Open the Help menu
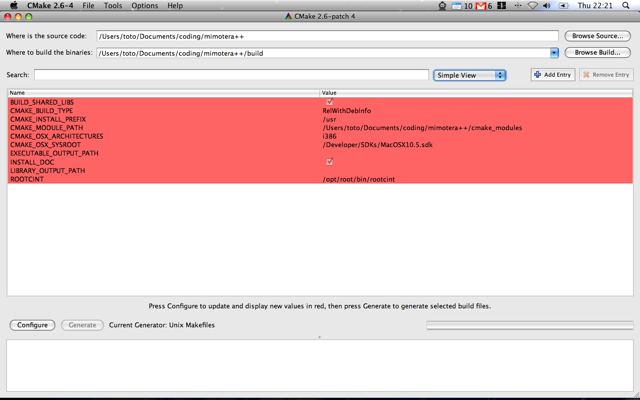This screenshot has width=640, height=400. pos(175,6)
